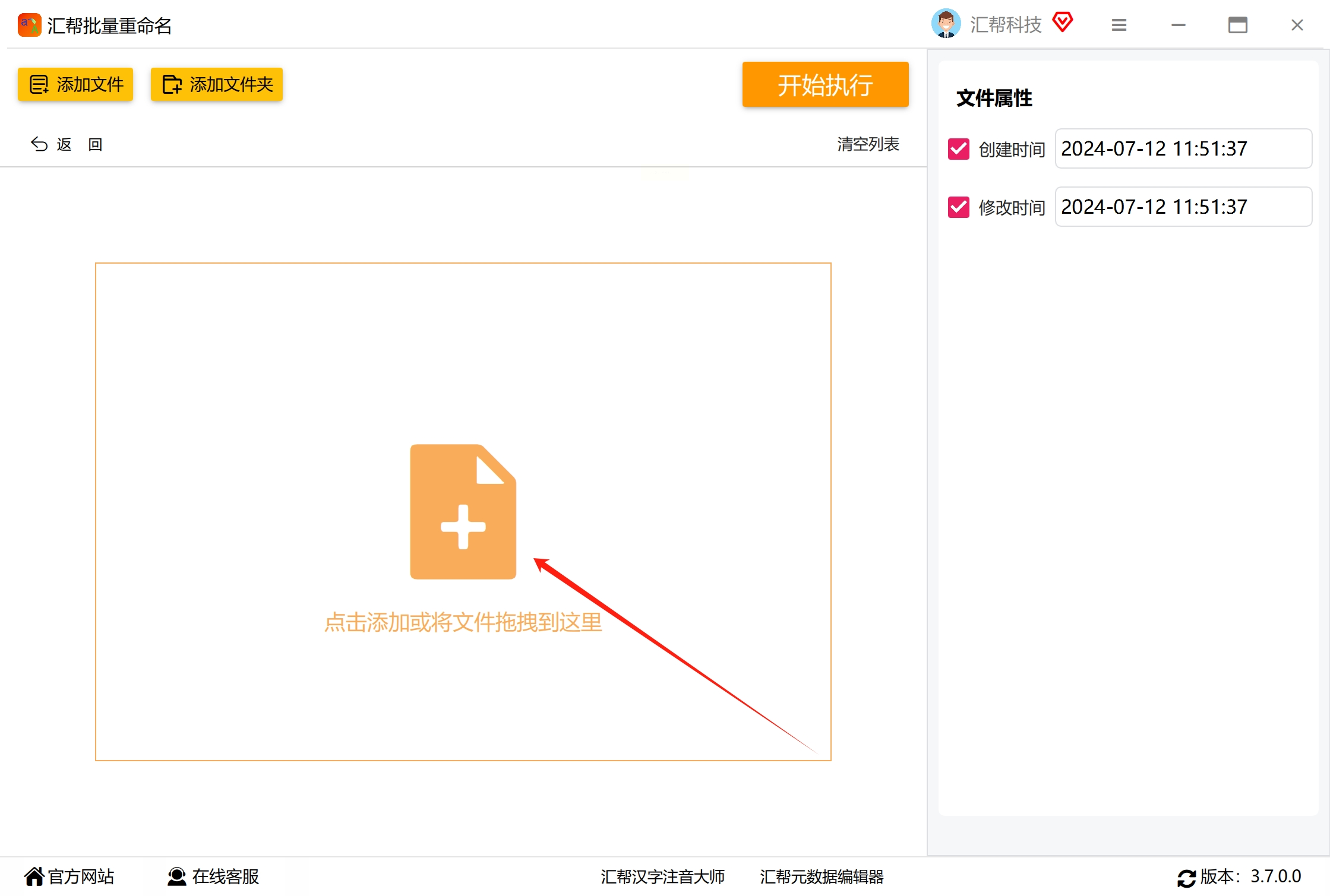1330x896 pixels.
Task: Click the app logo in title bar
Action: pos(29,26)
